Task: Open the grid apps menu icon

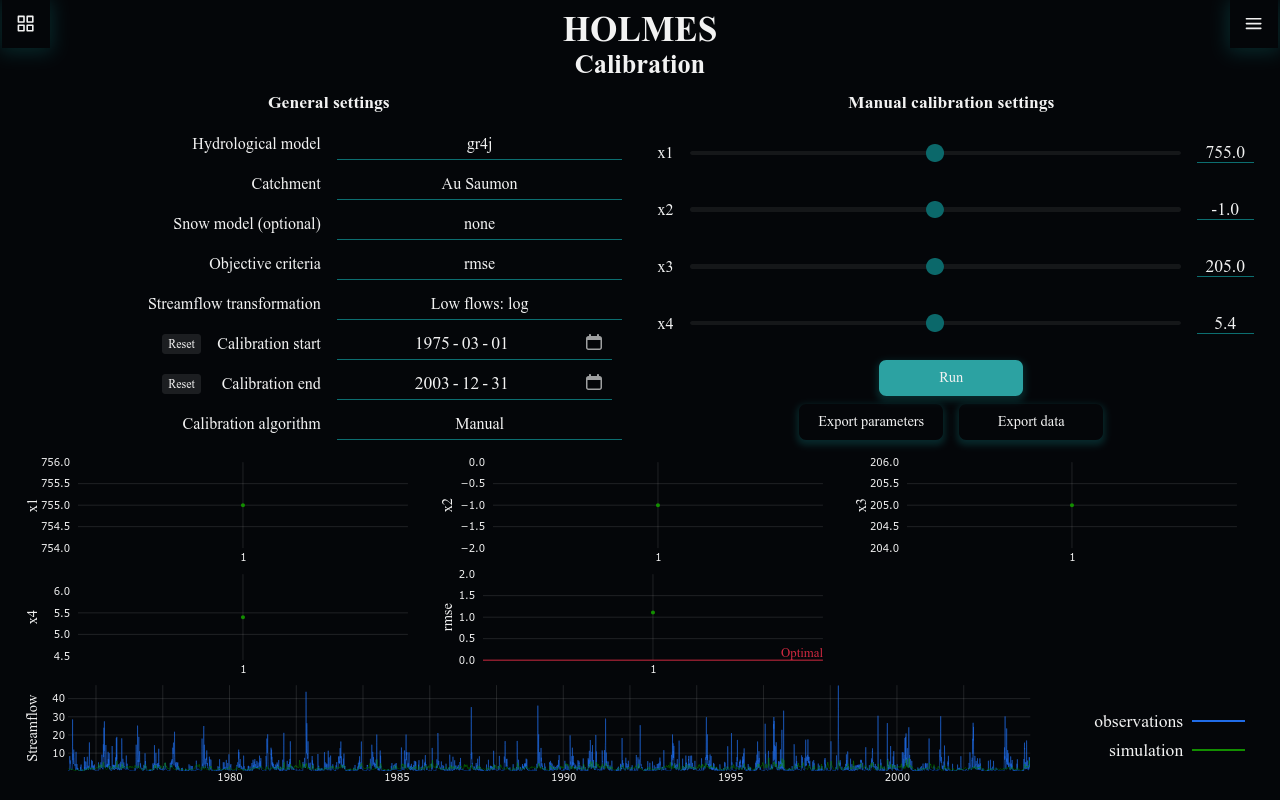Action: point(26,24)
